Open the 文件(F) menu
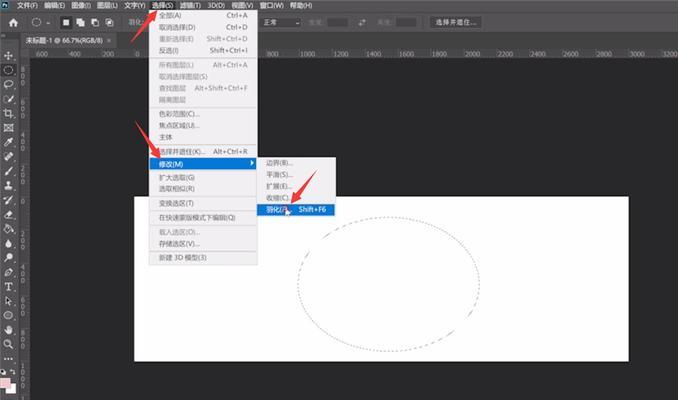The width and height of the screenshot is (678, 400). click(27, 6)
